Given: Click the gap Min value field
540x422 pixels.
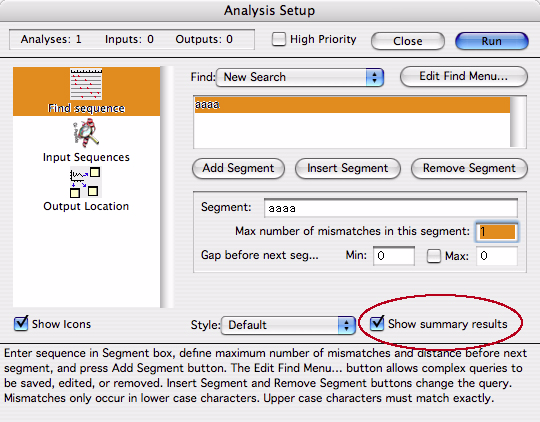Looking at the screenshot, I should click(394, 256).
